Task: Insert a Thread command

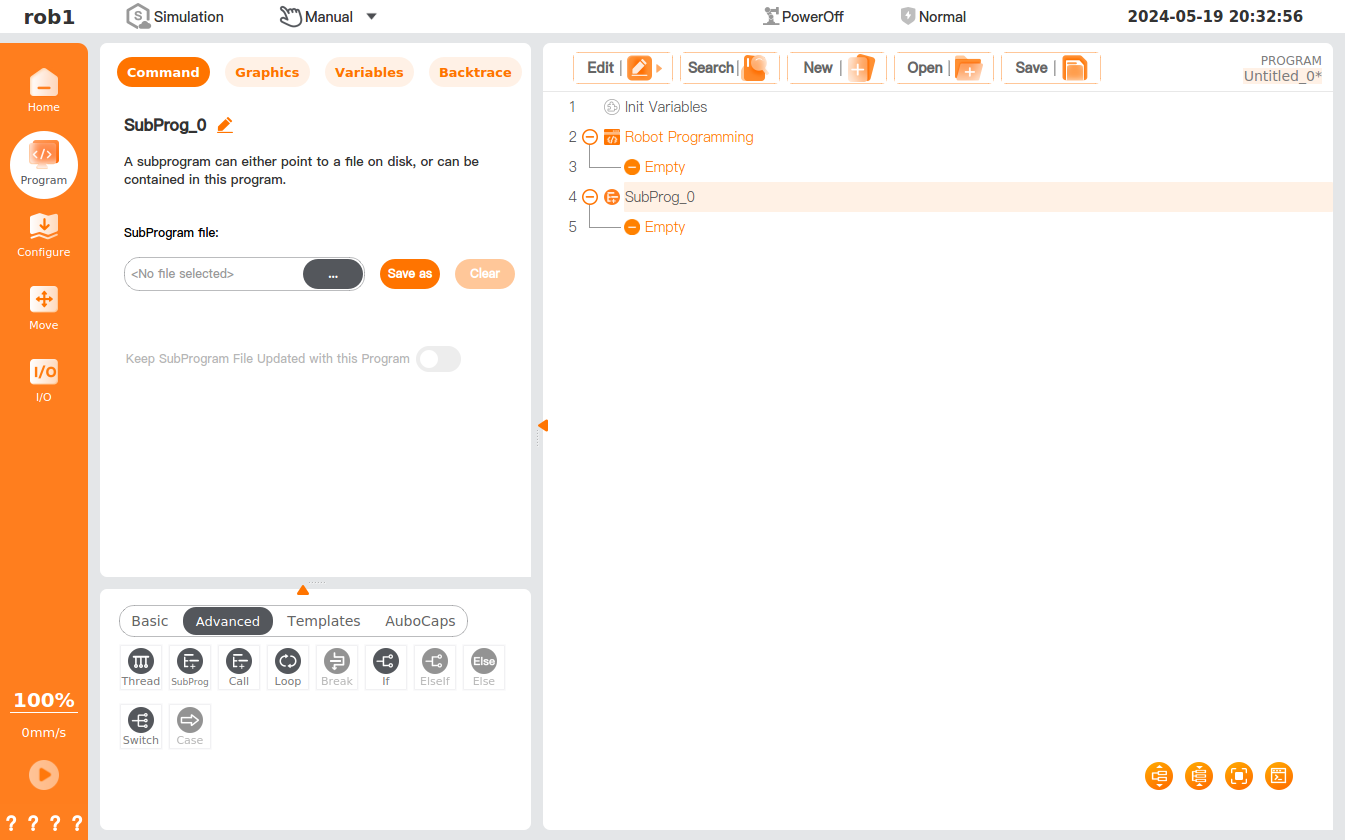Action: pos(141,667)
